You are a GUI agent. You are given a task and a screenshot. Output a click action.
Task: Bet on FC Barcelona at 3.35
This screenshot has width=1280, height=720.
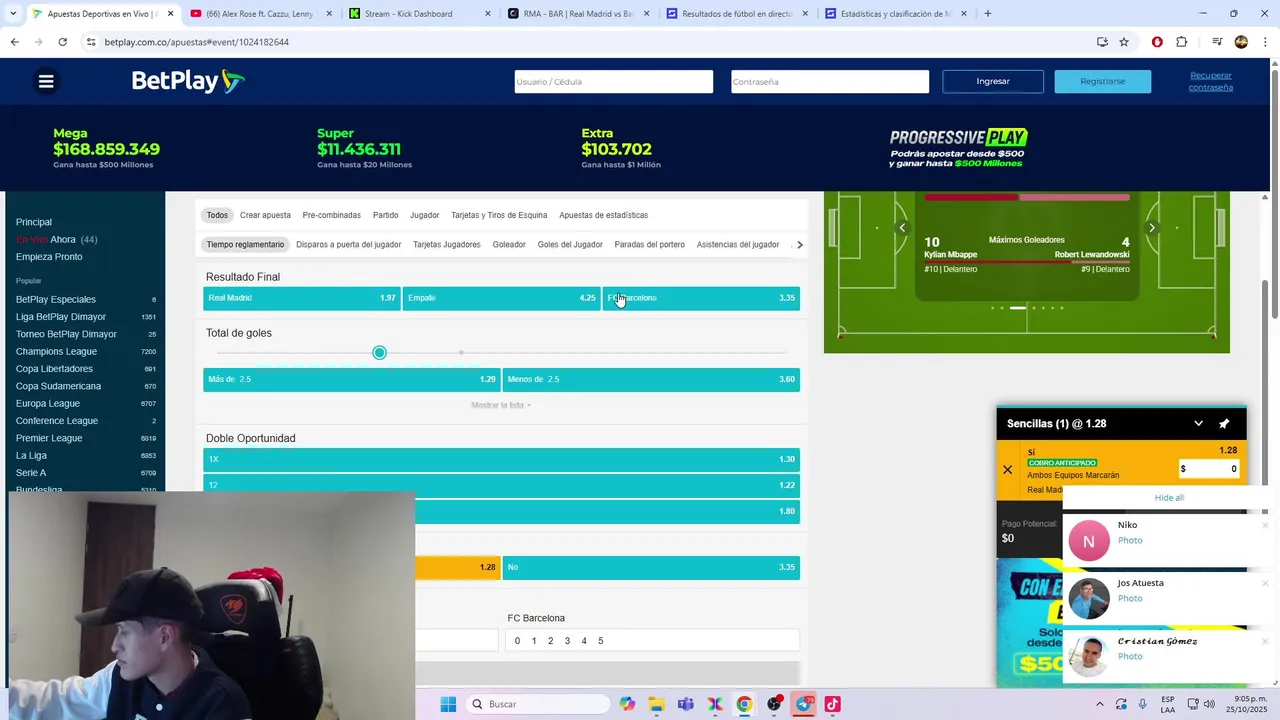coord(701,298)
